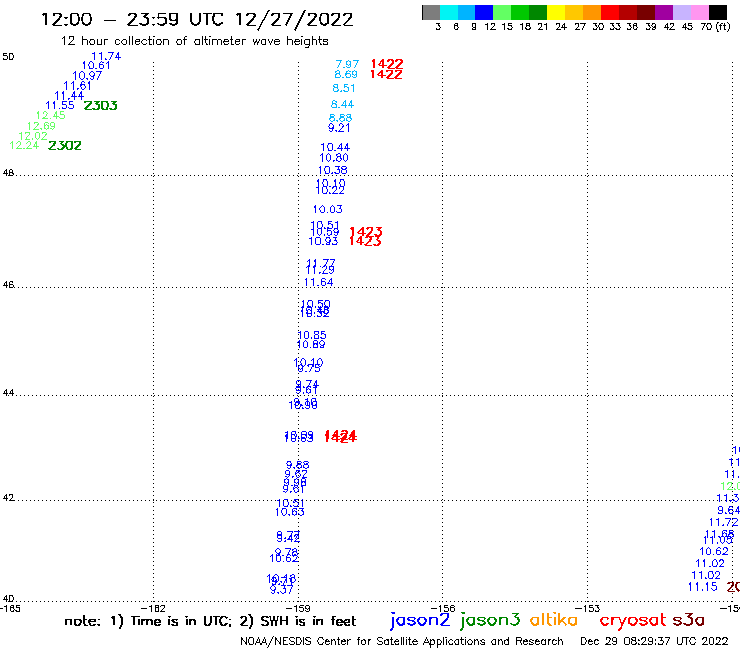Click the latitude axis label 48
Screen dimensions: 740x650
click(x=8, y=173)
